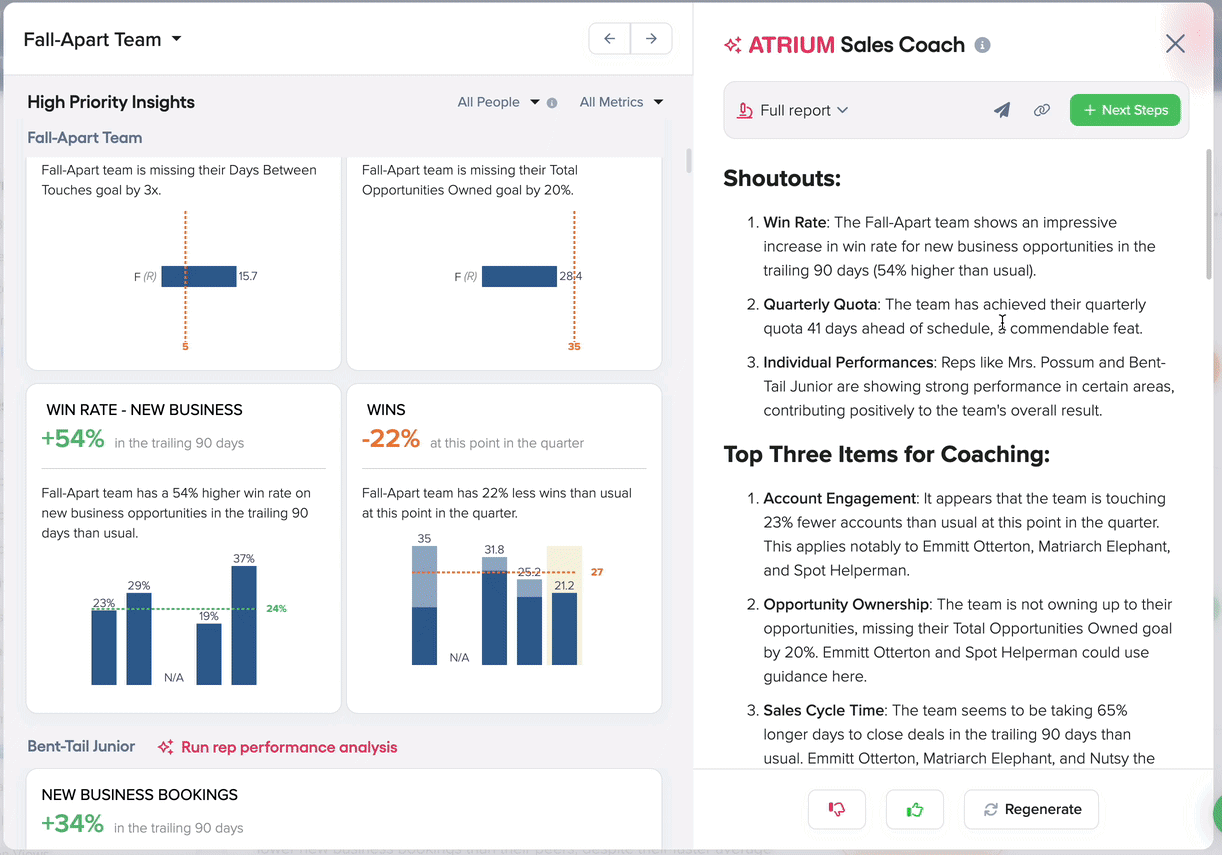Give thumbs down feedback
The width and height of the screenshot is (1222, 855).
coord(837,809)
